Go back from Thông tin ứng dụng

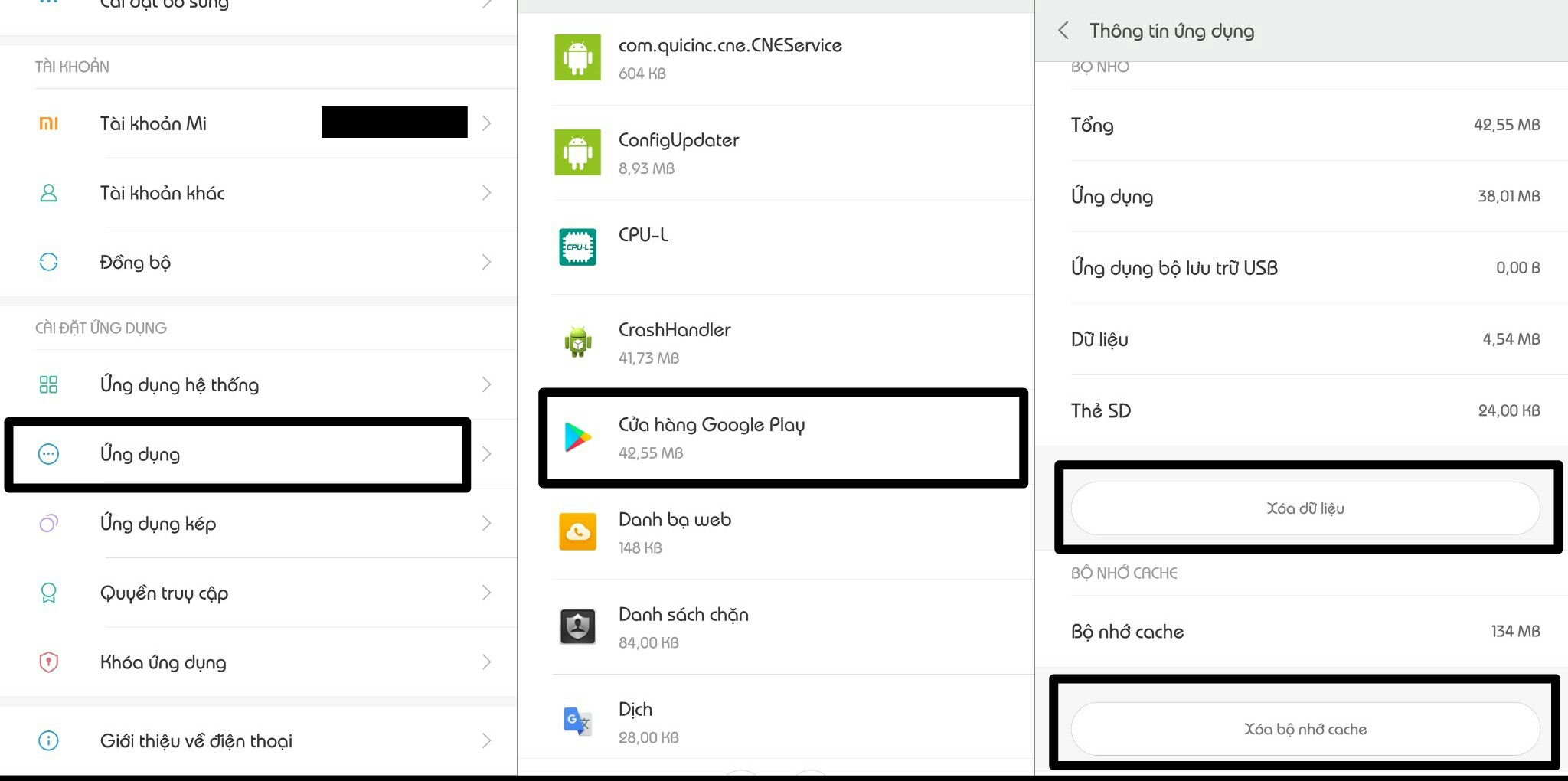[x=1063, y=31]
